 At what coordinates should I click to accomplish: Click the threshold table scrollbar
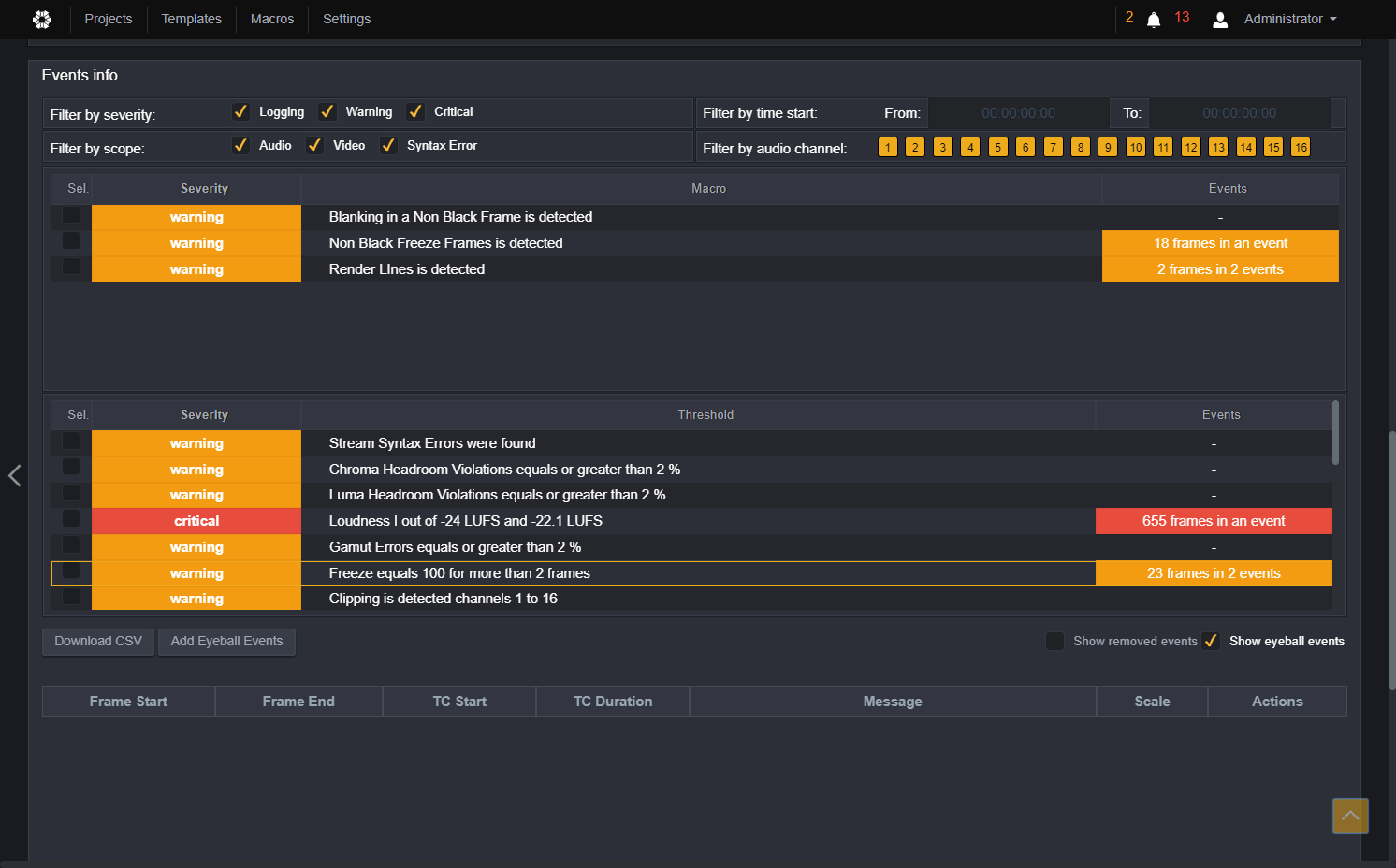1335,432
